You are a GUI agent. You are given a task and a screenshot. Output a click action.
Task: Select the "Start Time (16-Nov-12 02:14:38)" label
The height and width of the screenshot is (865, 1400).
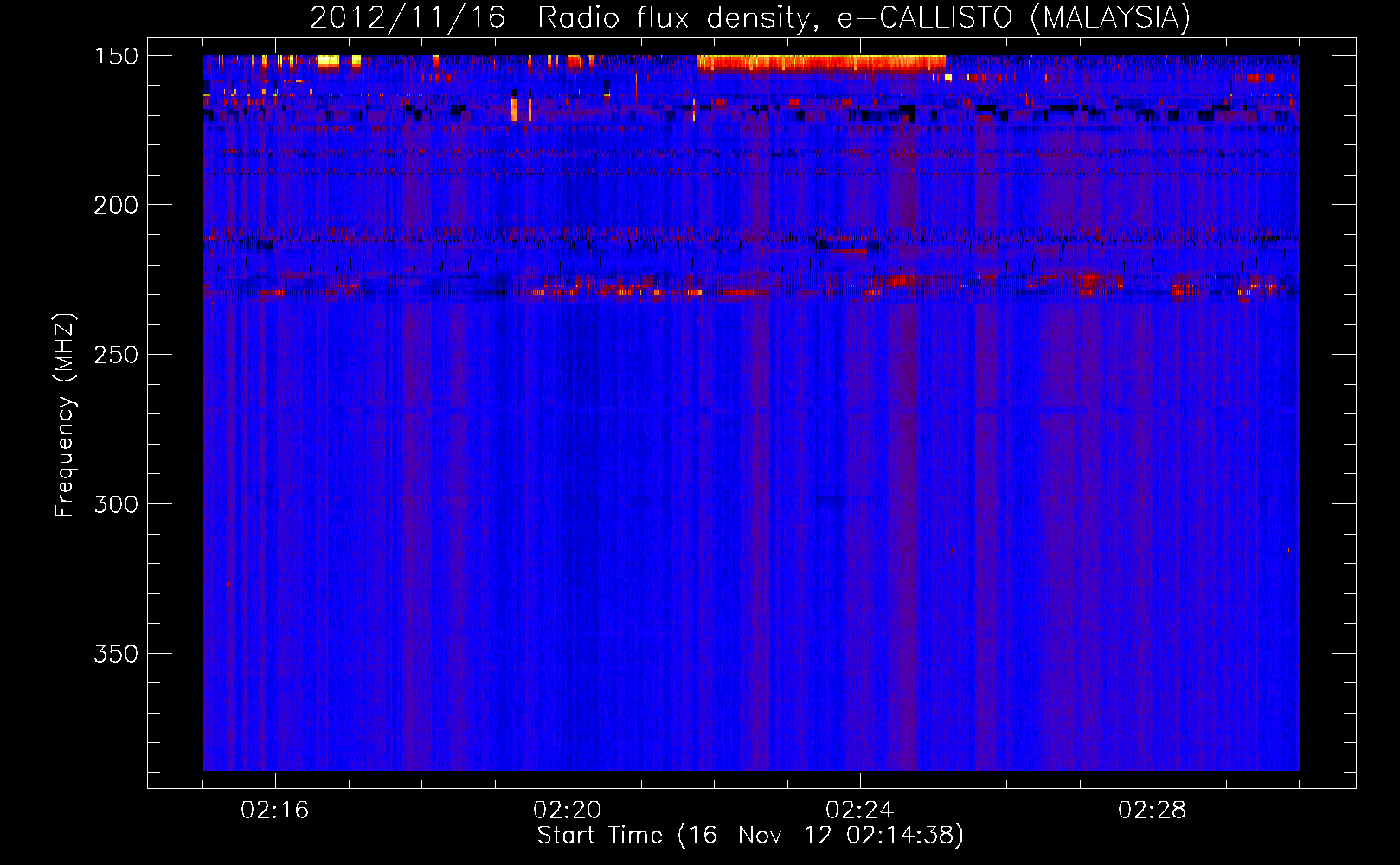tap(750, 836)
